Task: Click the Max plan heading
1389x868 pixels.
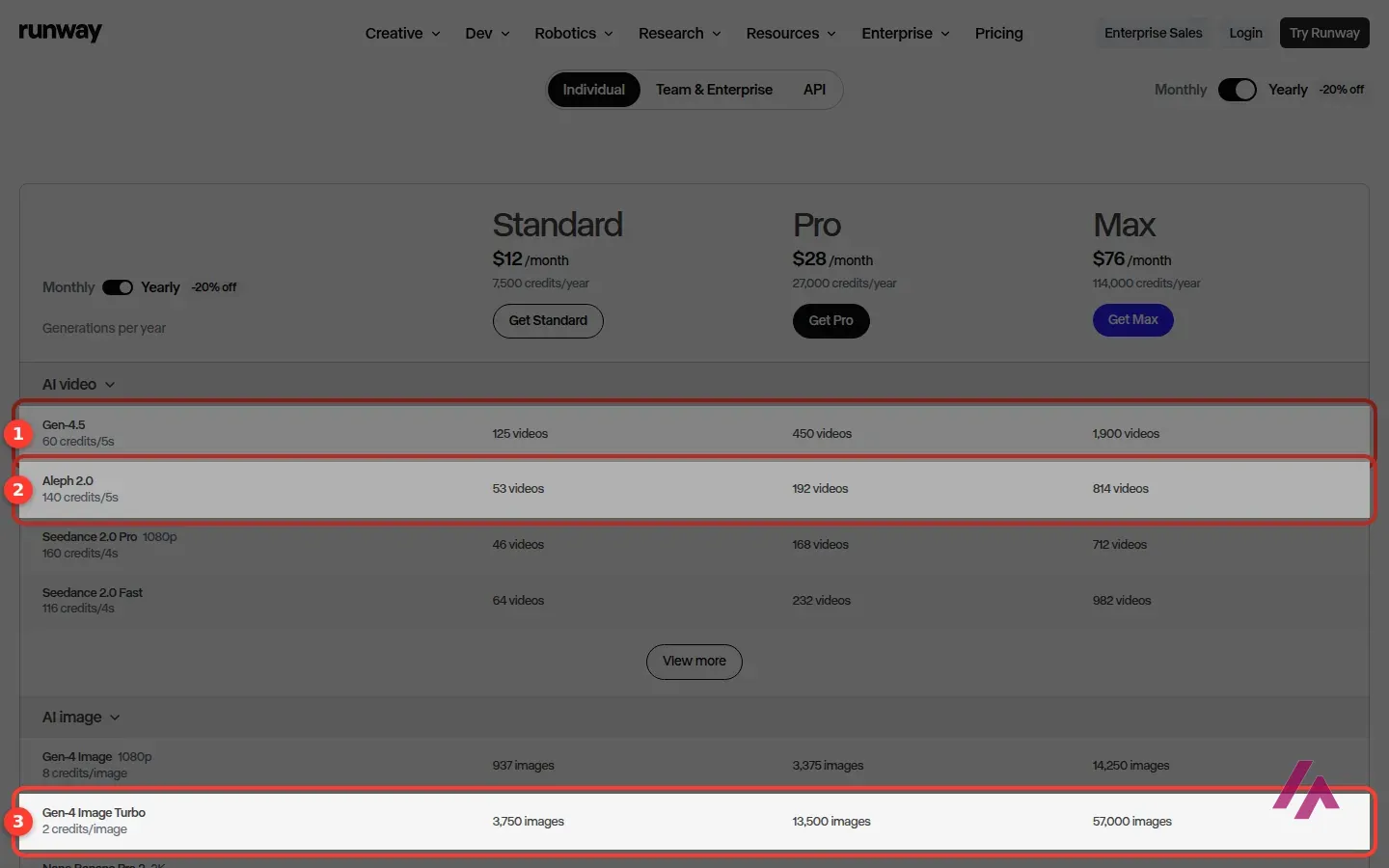Action: coord(1124,226)
